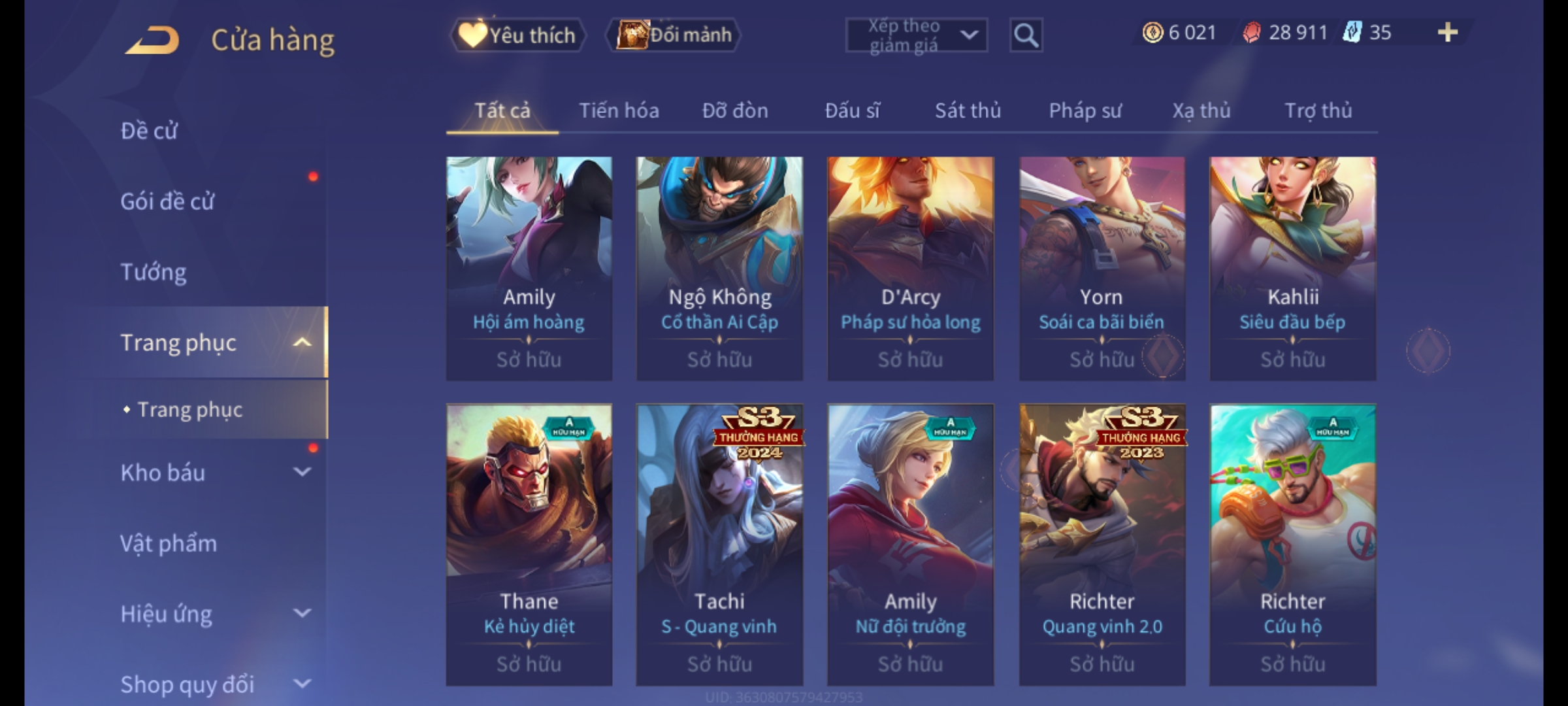Select Ngộ Không Cổ thần Ai Cập skin
The width and height of the screenshot is (1568, 706).
click(719, 268)
